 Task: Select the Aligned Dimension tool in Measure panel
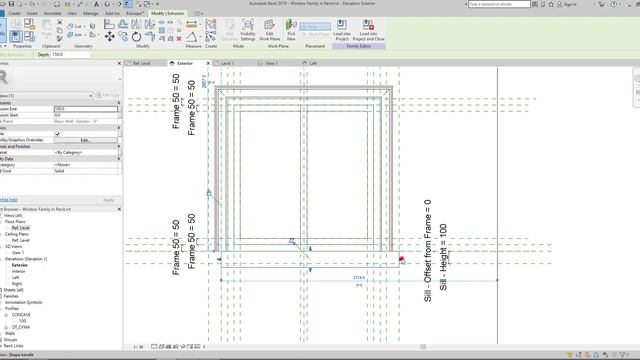coord(191,24)
